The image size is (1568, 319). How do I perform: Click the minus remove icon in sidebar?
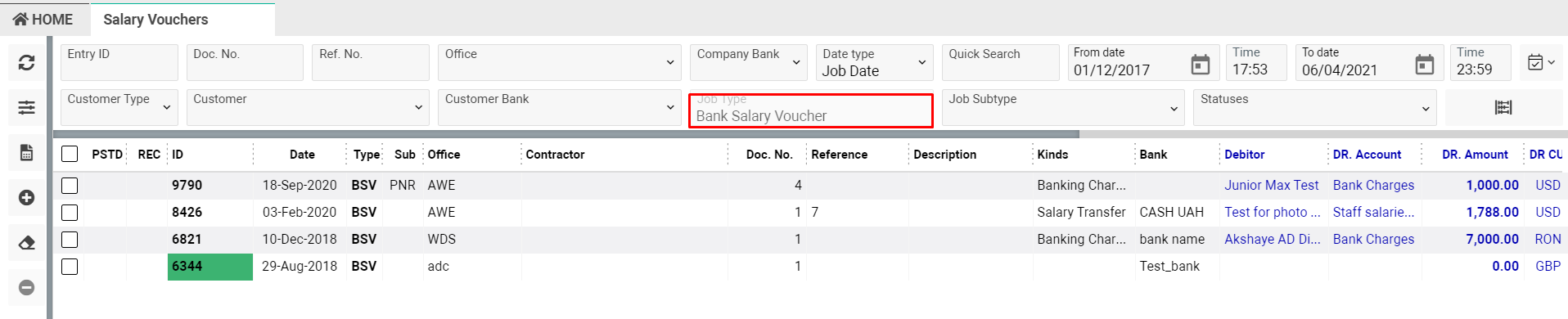[x=26, y=288]
